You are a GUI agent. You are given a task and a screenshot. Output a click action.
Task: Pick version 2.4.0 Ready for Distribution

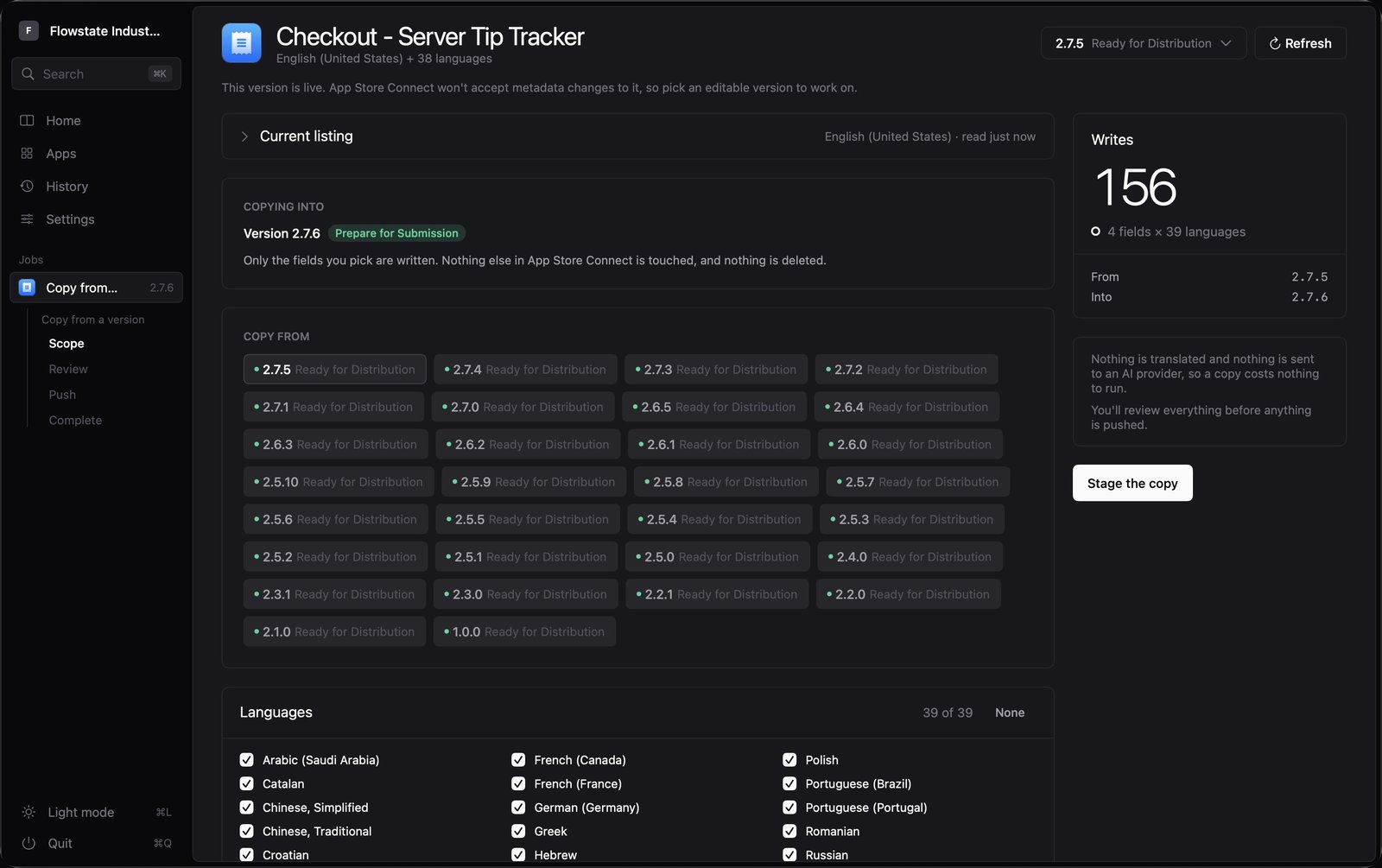910,557
